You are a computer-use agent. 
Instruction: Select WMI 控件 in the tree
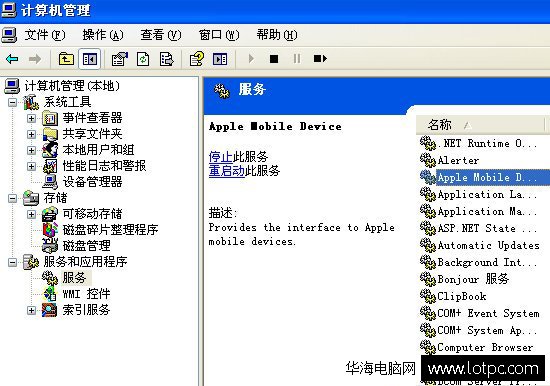(x=86, y=294)
